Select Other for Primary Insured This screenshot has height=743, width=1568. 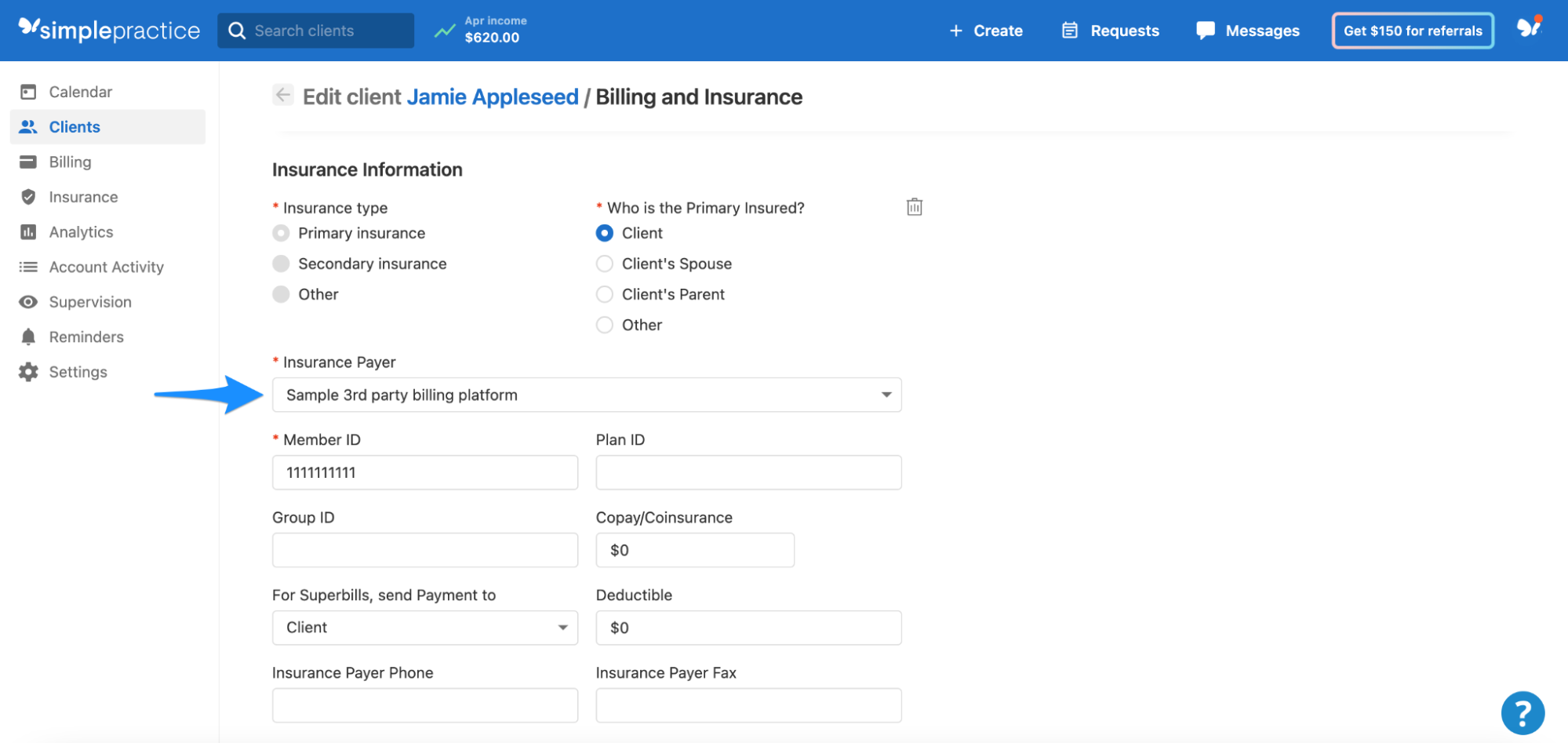[604, 324]
